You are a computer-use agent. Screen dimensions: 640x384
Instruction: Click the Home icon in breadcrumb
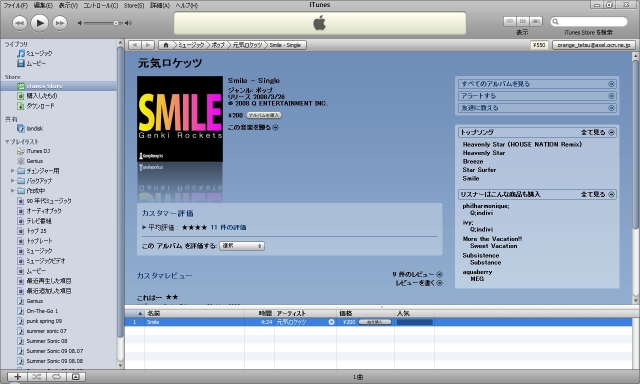pos(166,45)
